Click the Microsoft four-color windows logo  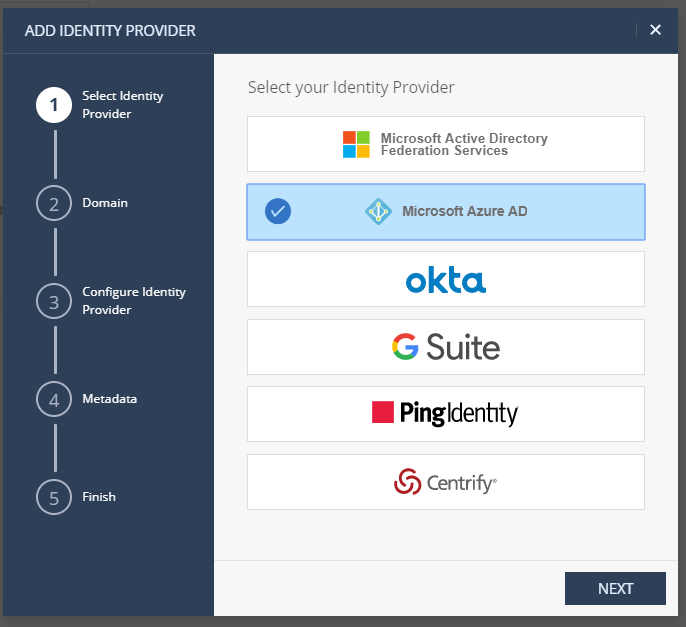(356, 144)
